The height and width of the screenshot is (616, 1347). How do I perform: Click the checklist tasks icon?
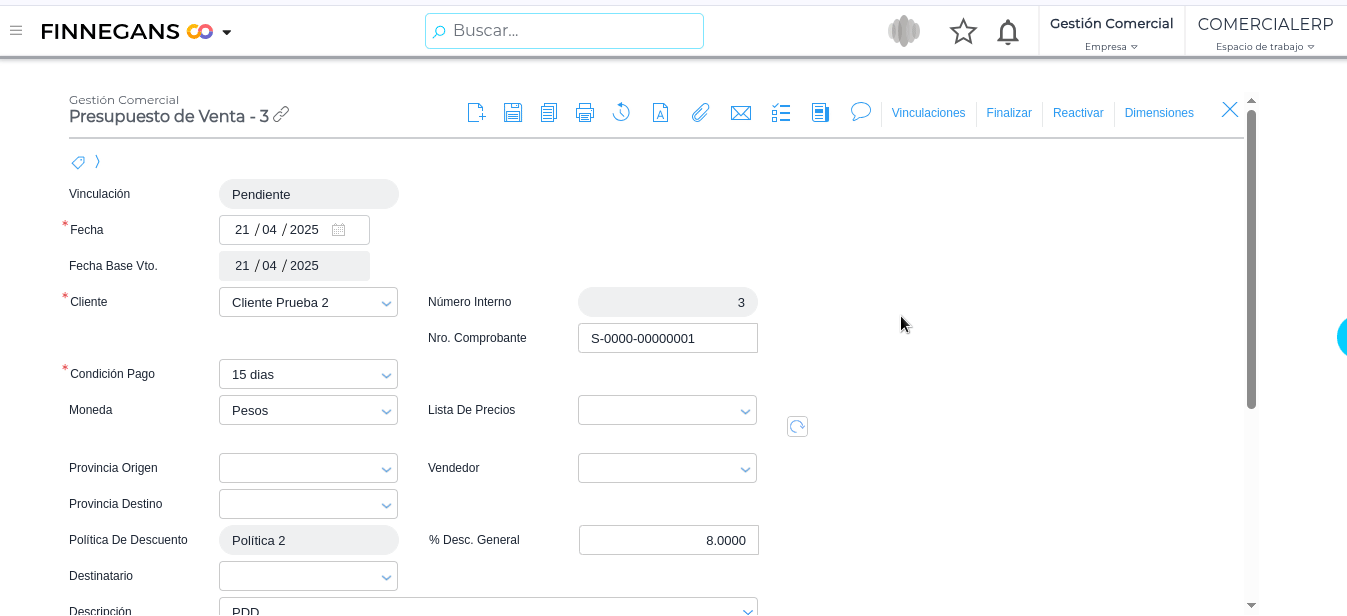tap(781, 112)
